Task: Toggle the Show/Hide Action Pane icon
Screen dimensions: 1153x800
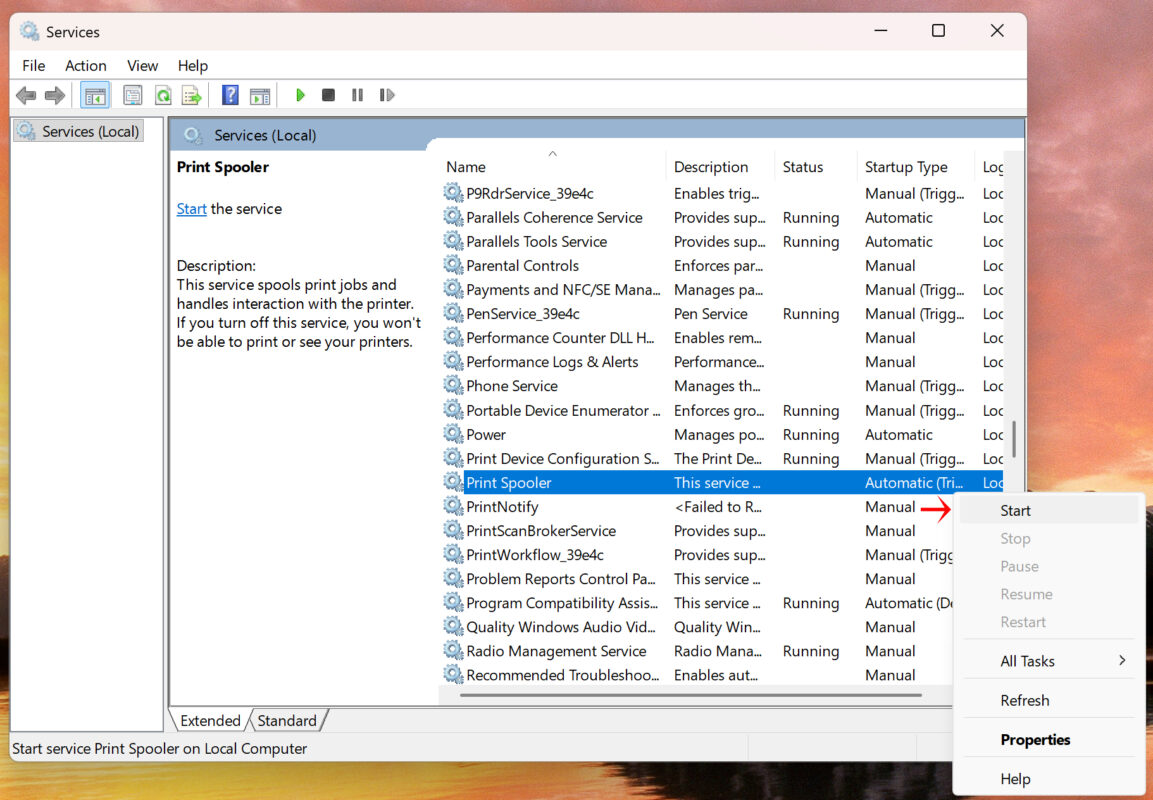Action: pos(260,95)
